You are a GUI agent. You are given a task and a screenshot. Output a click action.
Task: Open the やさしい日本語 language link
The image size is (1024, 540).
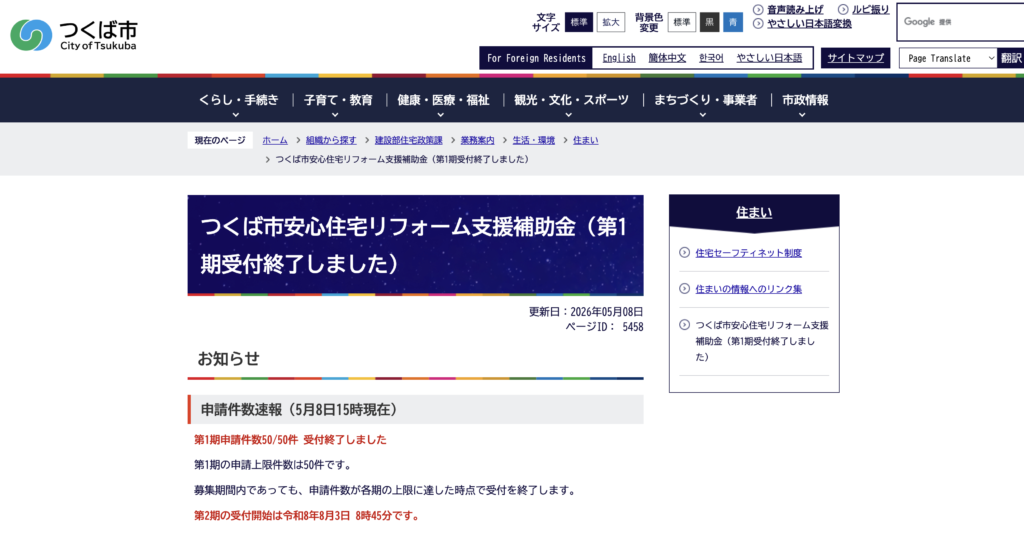pos(769,58)
